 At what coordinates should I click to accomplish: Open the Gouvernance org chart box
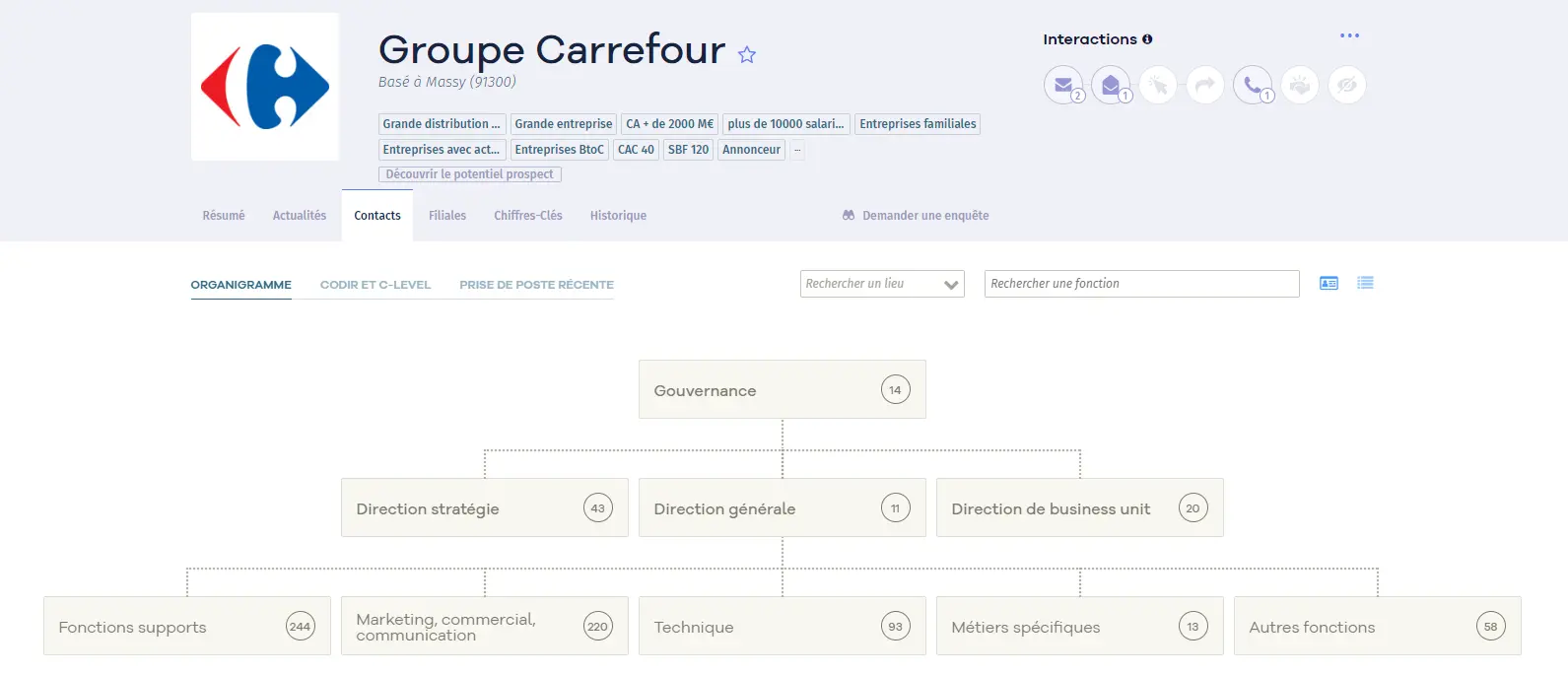point(783,389)
